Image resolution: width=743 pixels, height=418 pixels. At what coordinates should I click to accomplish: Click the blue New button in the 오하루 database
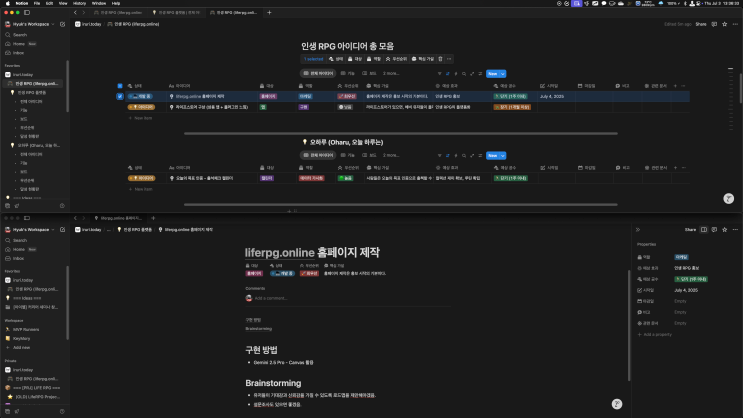coord(493,155)
